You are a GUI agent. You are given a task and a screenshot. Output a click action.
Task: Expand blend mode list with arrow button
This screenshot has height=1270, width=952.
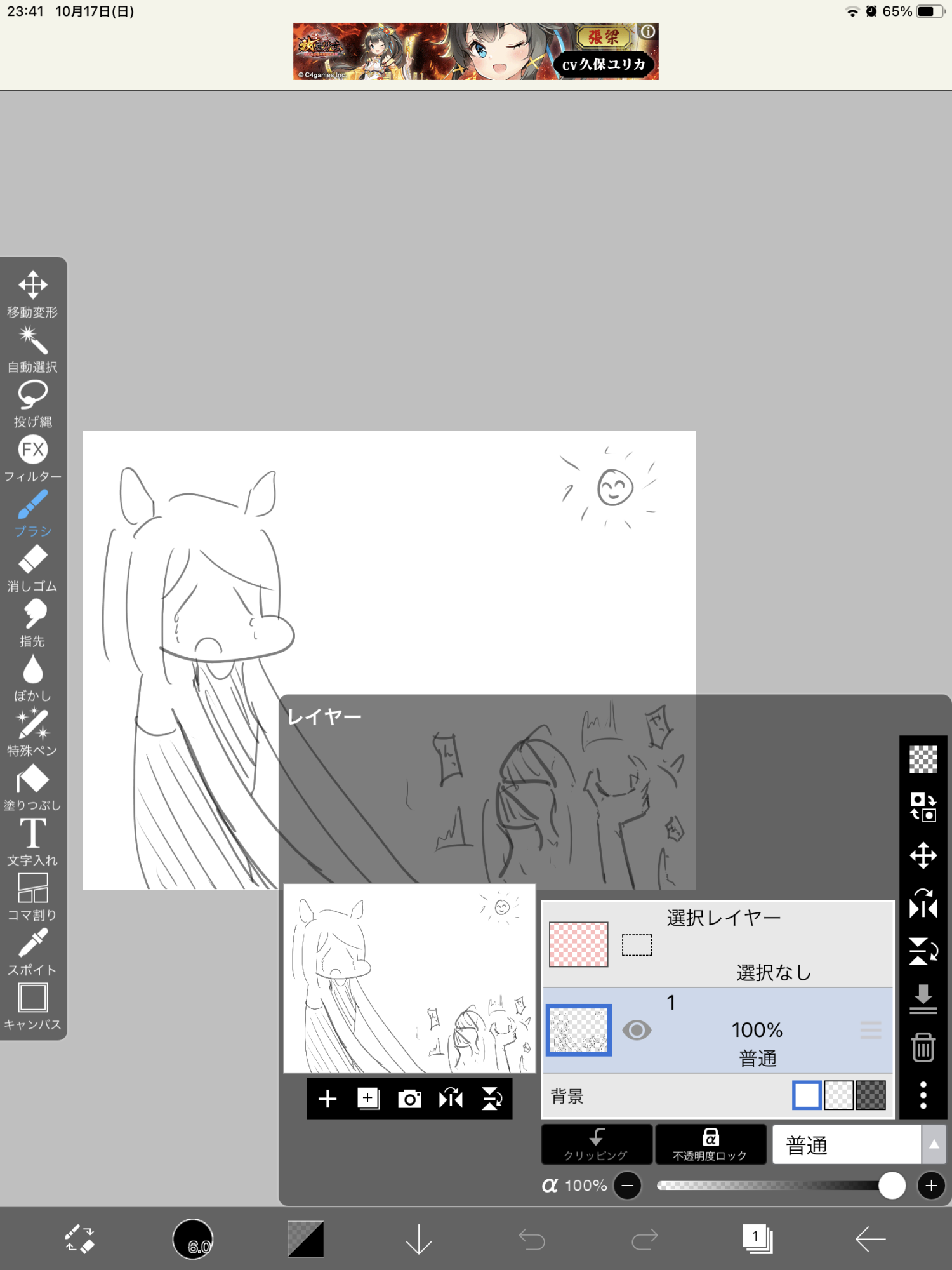934,1144
